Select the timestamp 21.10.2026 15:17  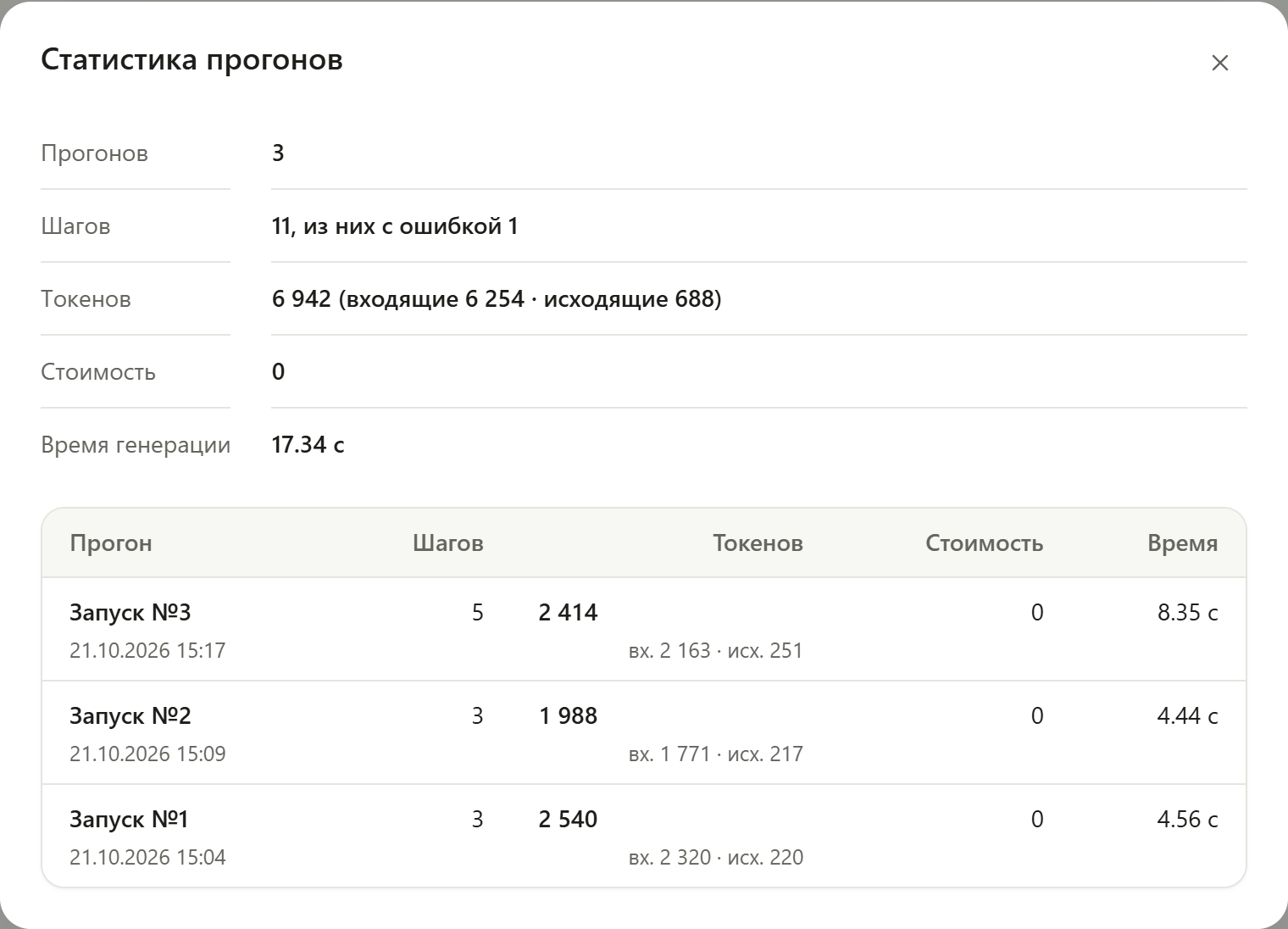[x=147, y=651]
